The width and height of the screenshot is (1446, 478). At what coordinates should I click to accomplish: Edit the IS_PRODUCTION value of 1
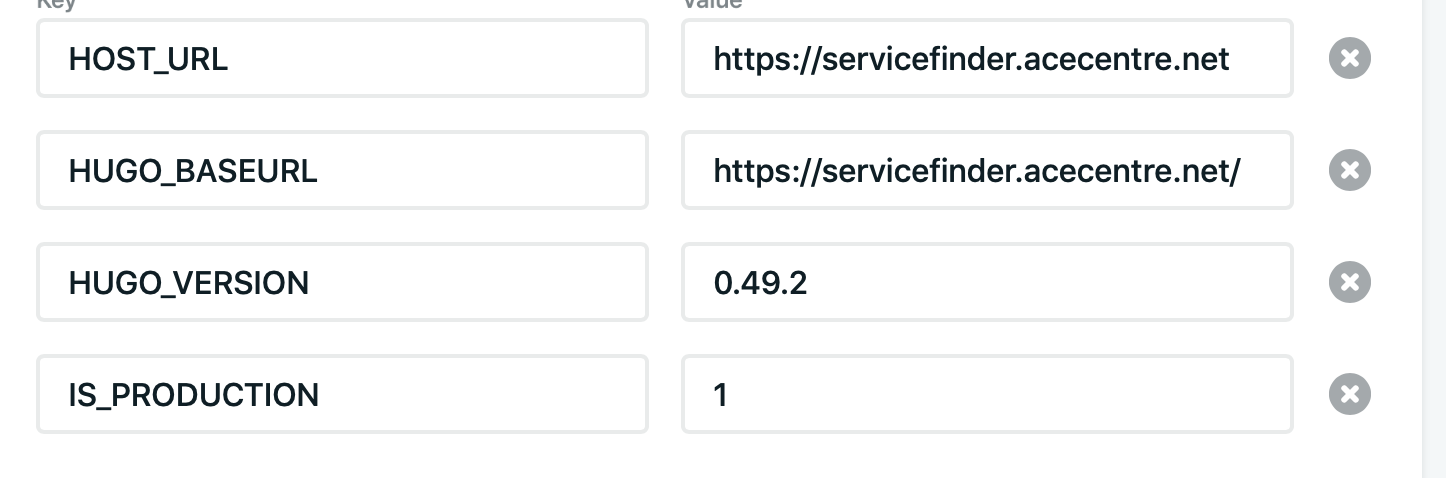(x=987, y=394)
